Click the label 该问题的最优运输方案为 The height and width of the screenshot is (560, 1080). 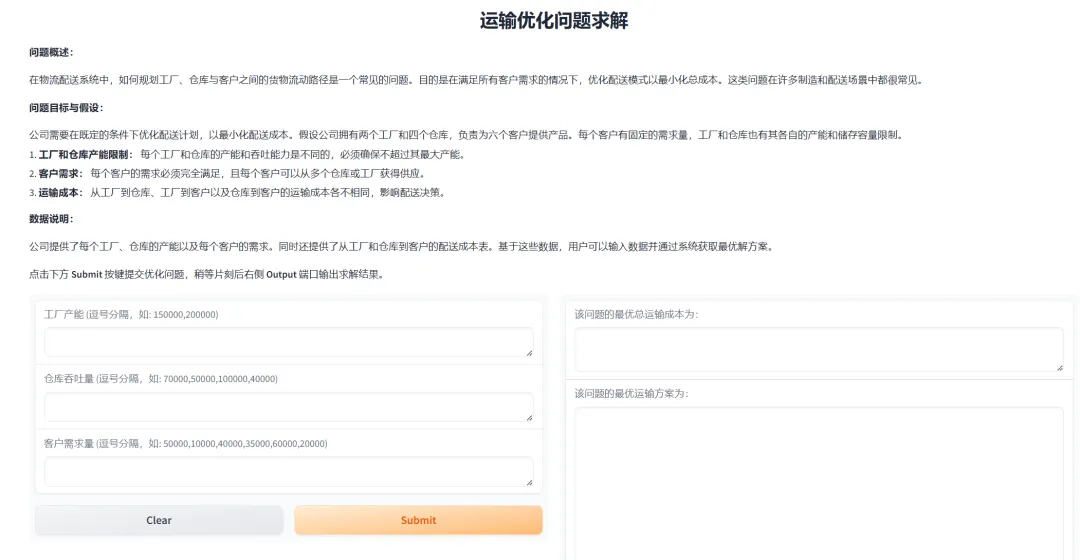(x=632, y=393)
